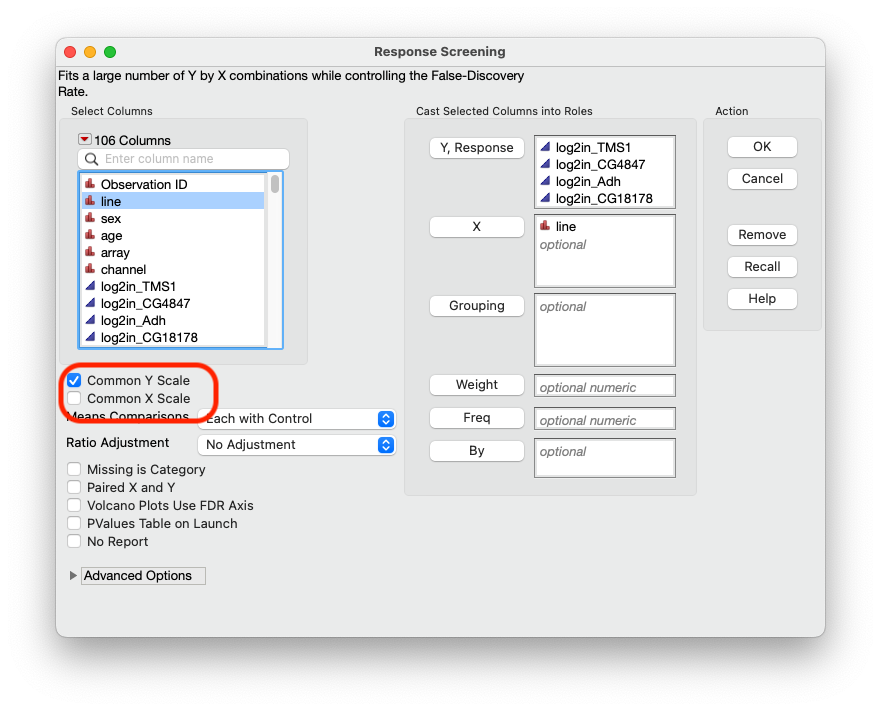Open the Means Comparisons dropdown
Screen dimensions: 881x711
tap(296, 418)
